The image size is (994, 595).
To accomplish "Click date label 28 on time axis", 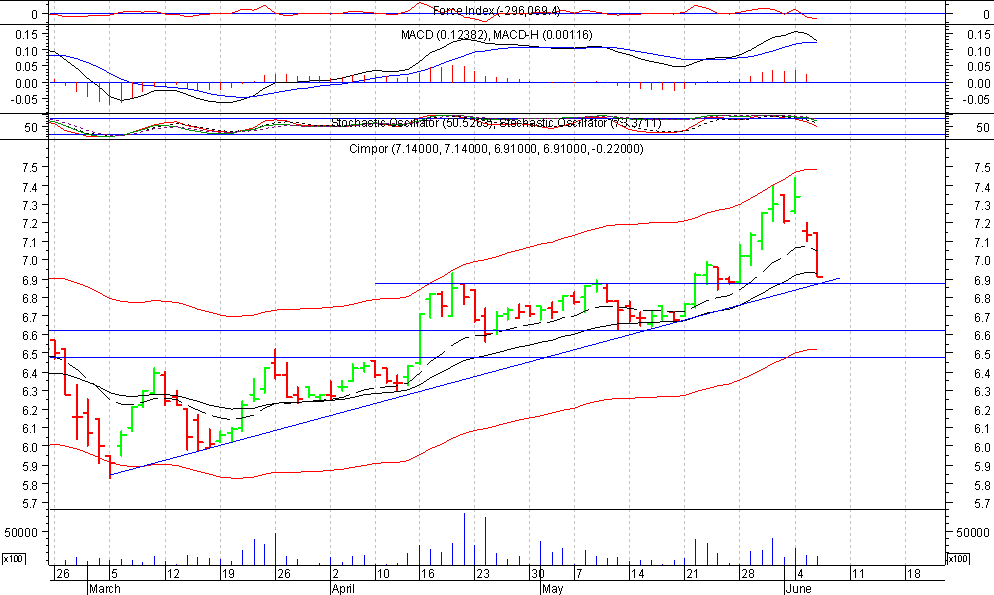I will point(748,573).
